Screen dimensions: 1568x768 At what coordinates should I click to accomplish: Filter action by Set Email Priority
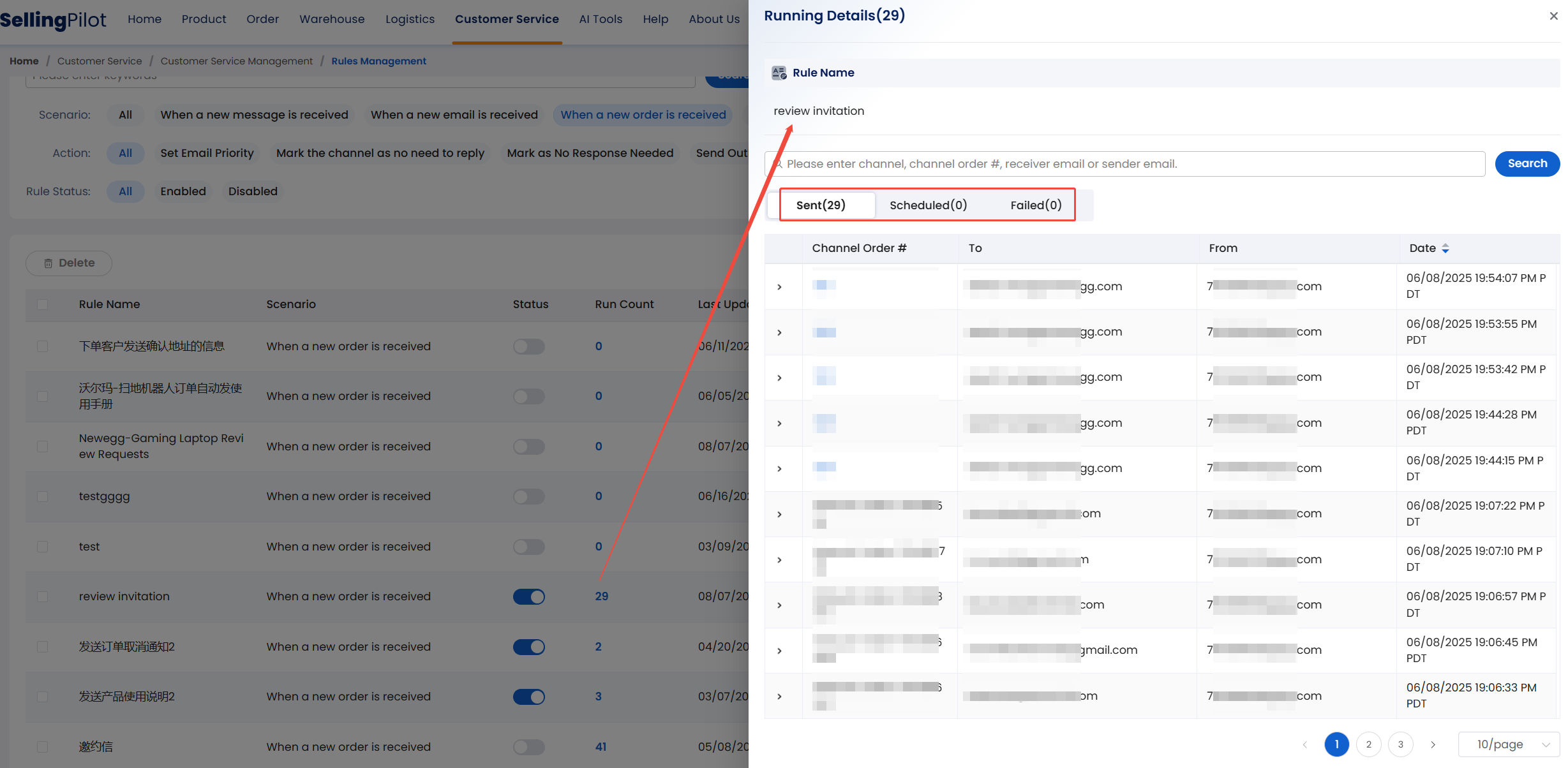point(207,153)
